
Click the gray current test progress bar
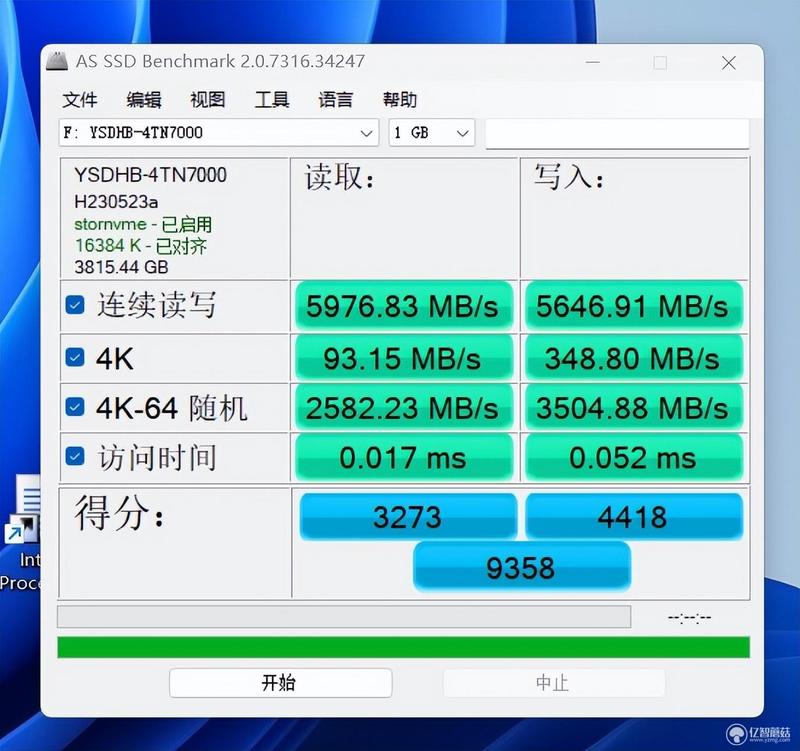pos(344,616)
